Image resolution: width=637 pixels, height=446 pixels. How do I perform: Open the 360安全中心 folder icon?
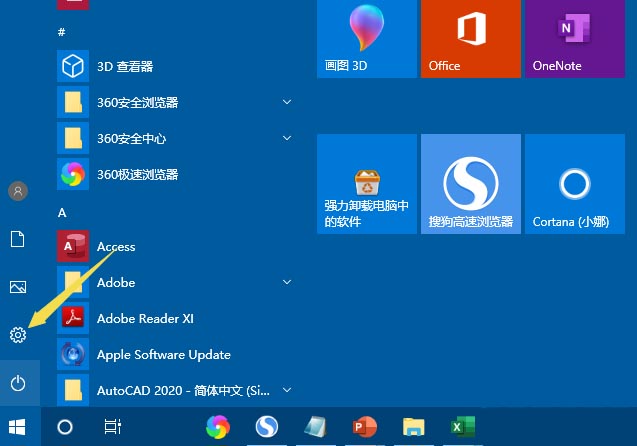point(73,138)
